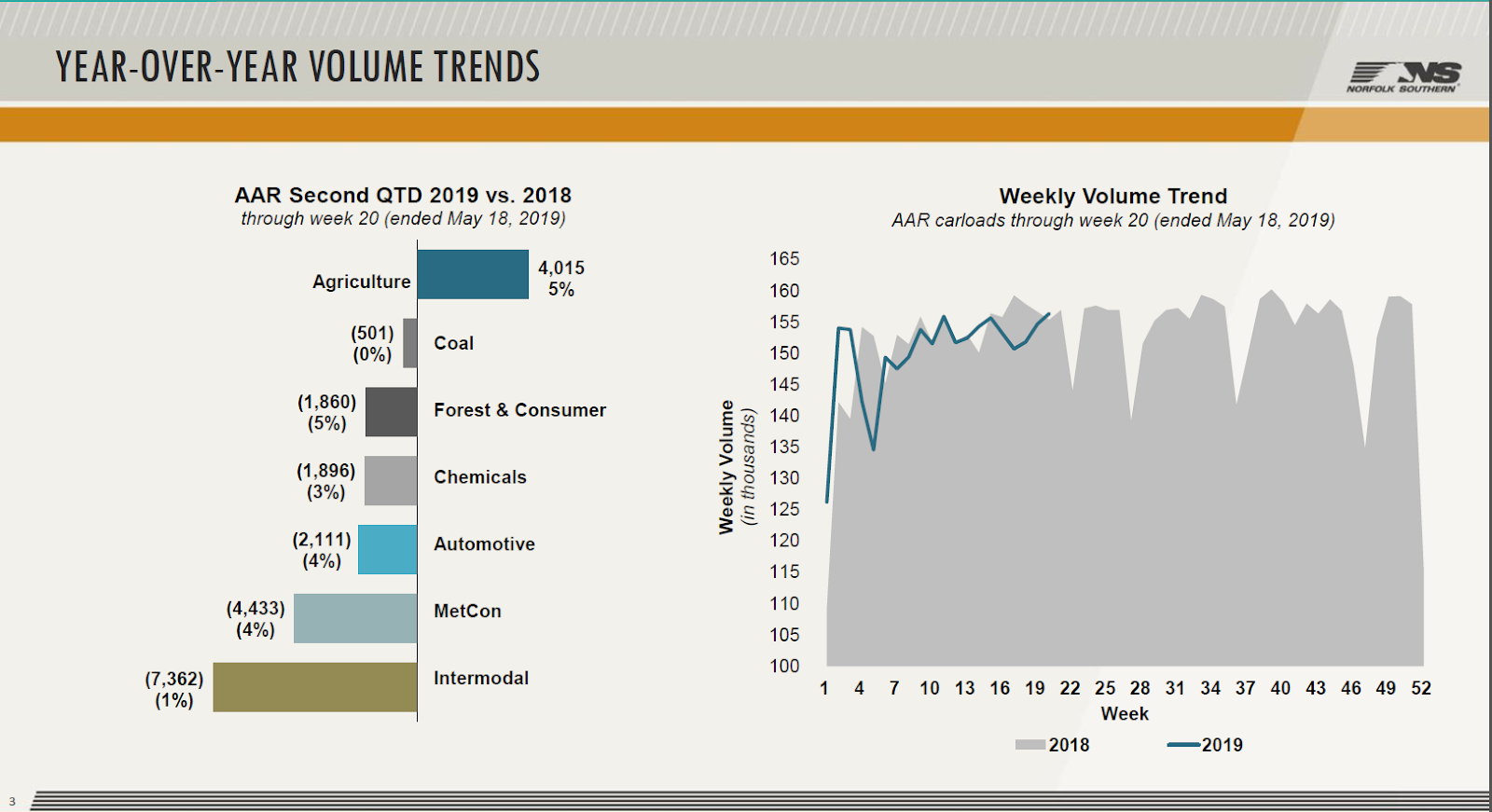The image size is (1492, 812).
Task: Select the y-axis value 150
Action: point(784,352)
